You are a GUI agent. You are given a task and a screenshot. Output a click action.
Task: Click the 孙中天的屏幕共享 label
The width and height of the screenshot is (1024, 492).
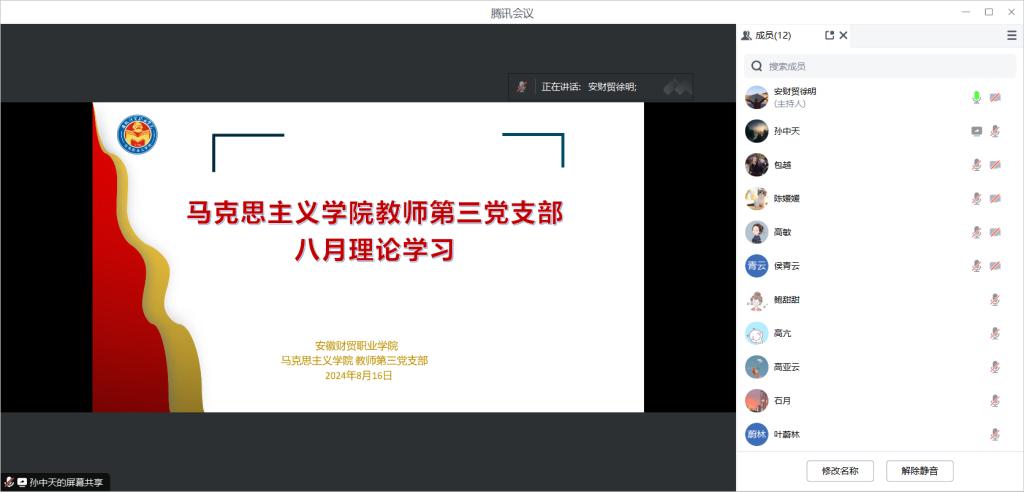[65, 482]
